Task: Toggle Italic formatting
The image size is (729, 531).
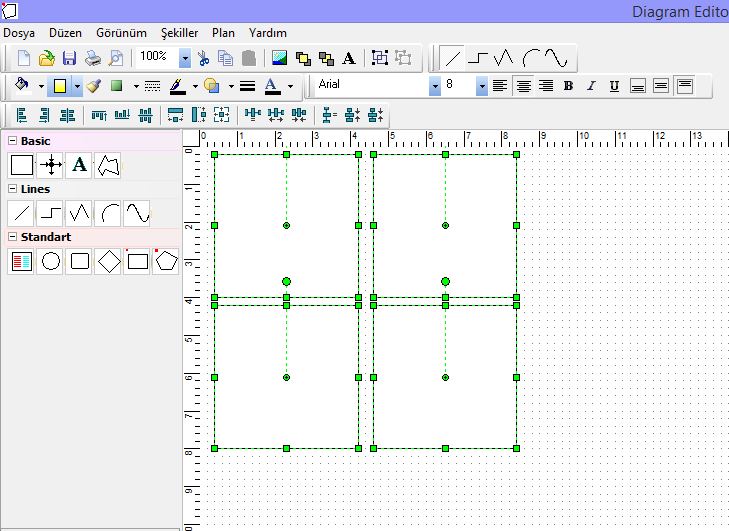Action: pyautogui.click(x=591, y=86)
